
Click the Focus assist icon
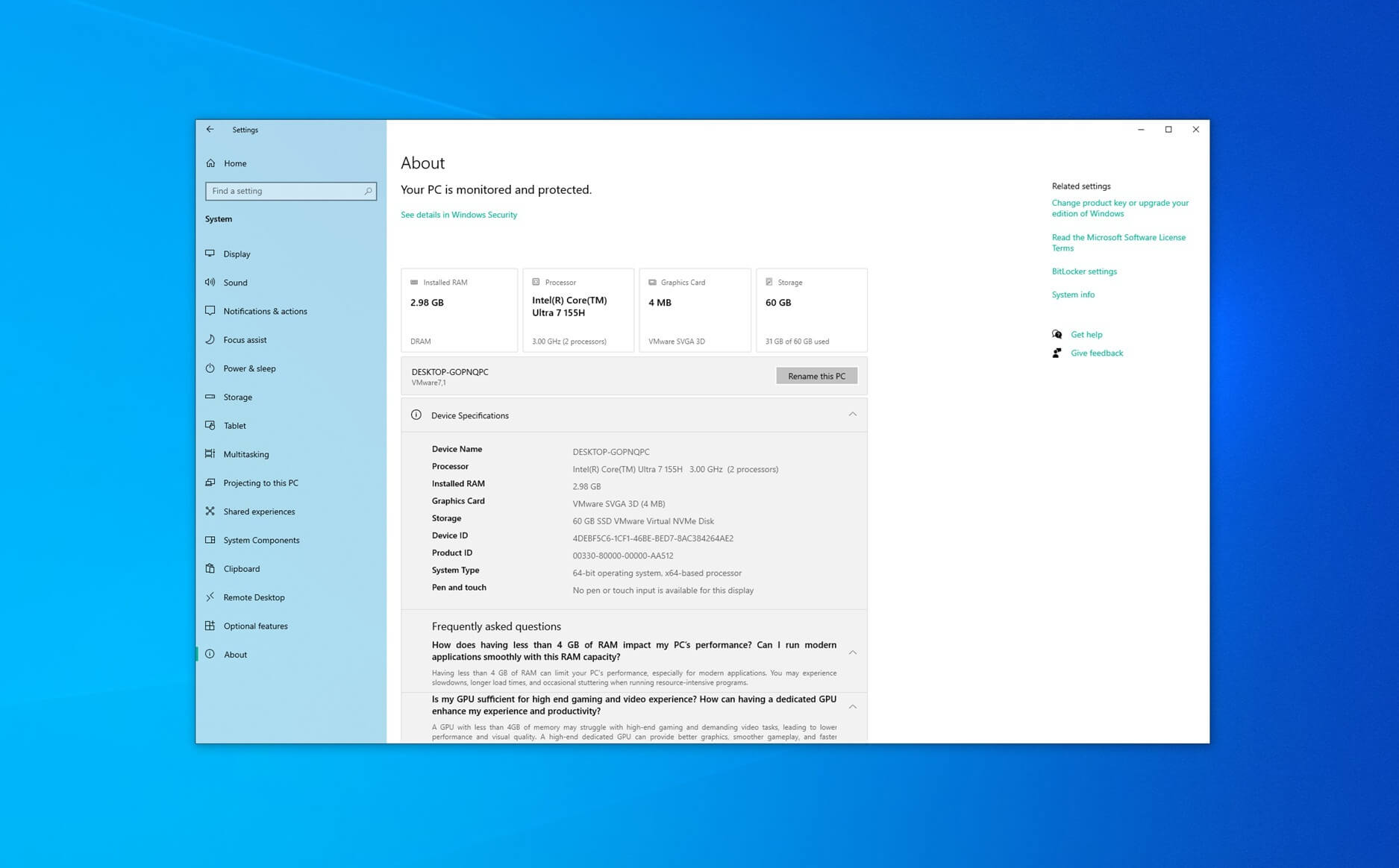(211, 339)
